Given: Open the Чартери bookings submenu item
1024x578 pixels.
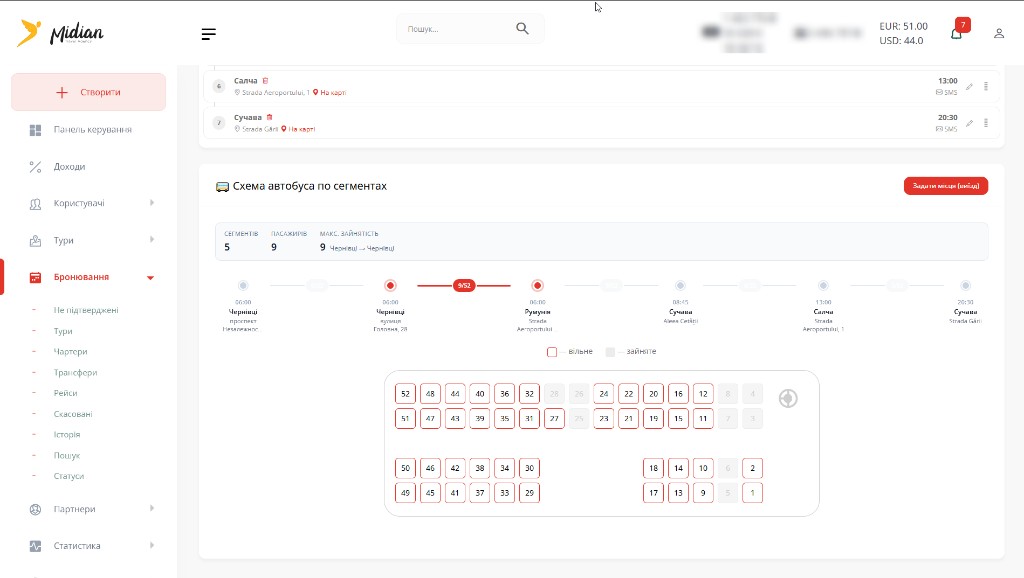Looking at the screenshot, I should tap(71, 351).
